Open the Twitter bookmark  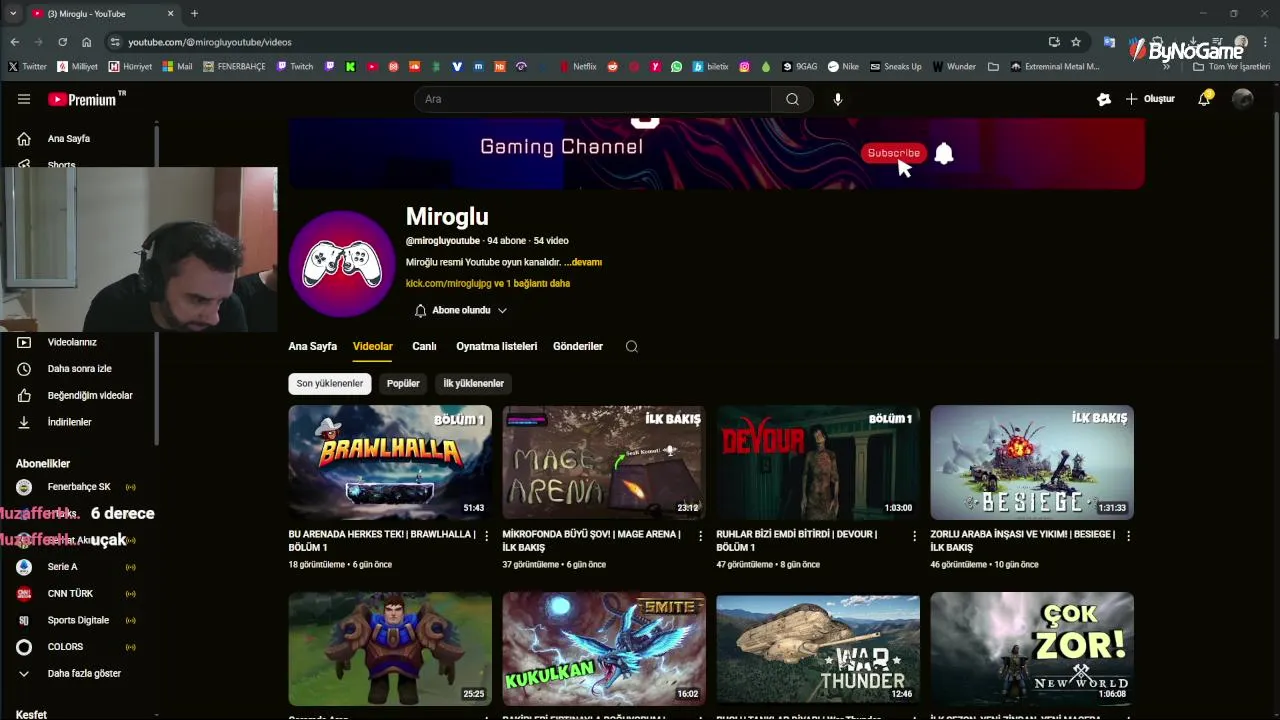point(27,67)
